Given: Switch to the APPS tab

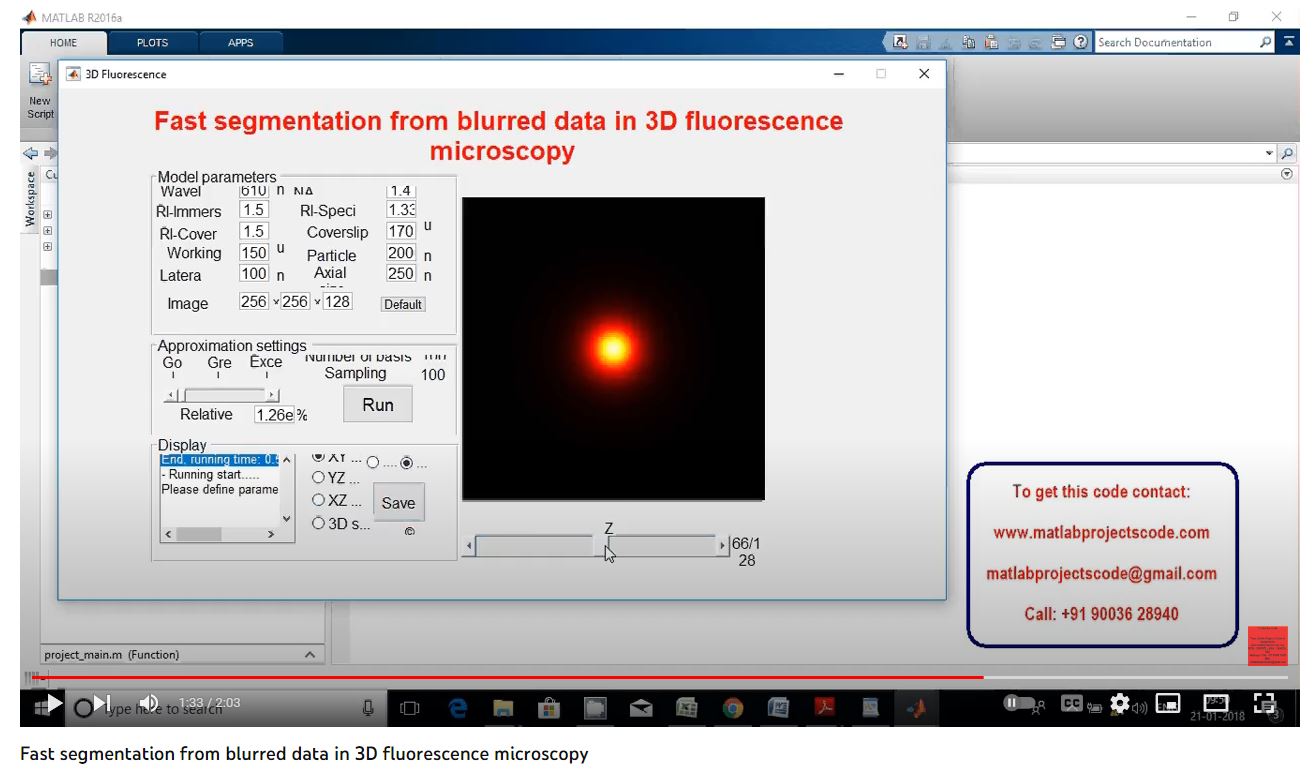Looking at the screenshot, I should [240, 43].
